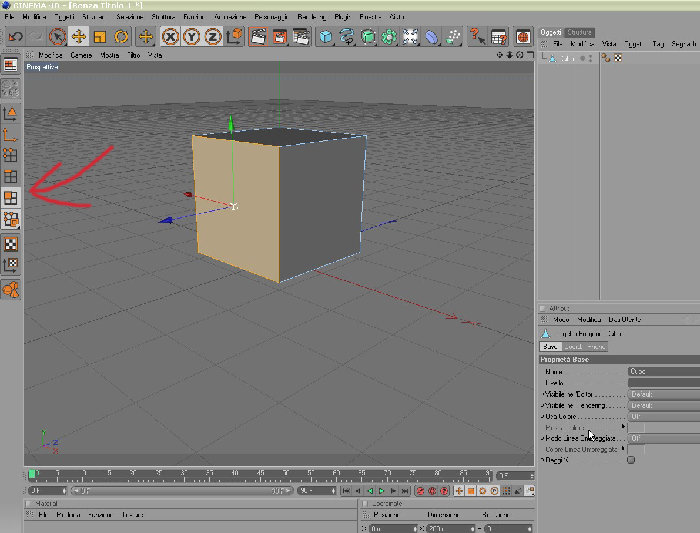Select the Live Selection tool
This screenshot has width=700, height=533.
(x=57, y=37)
